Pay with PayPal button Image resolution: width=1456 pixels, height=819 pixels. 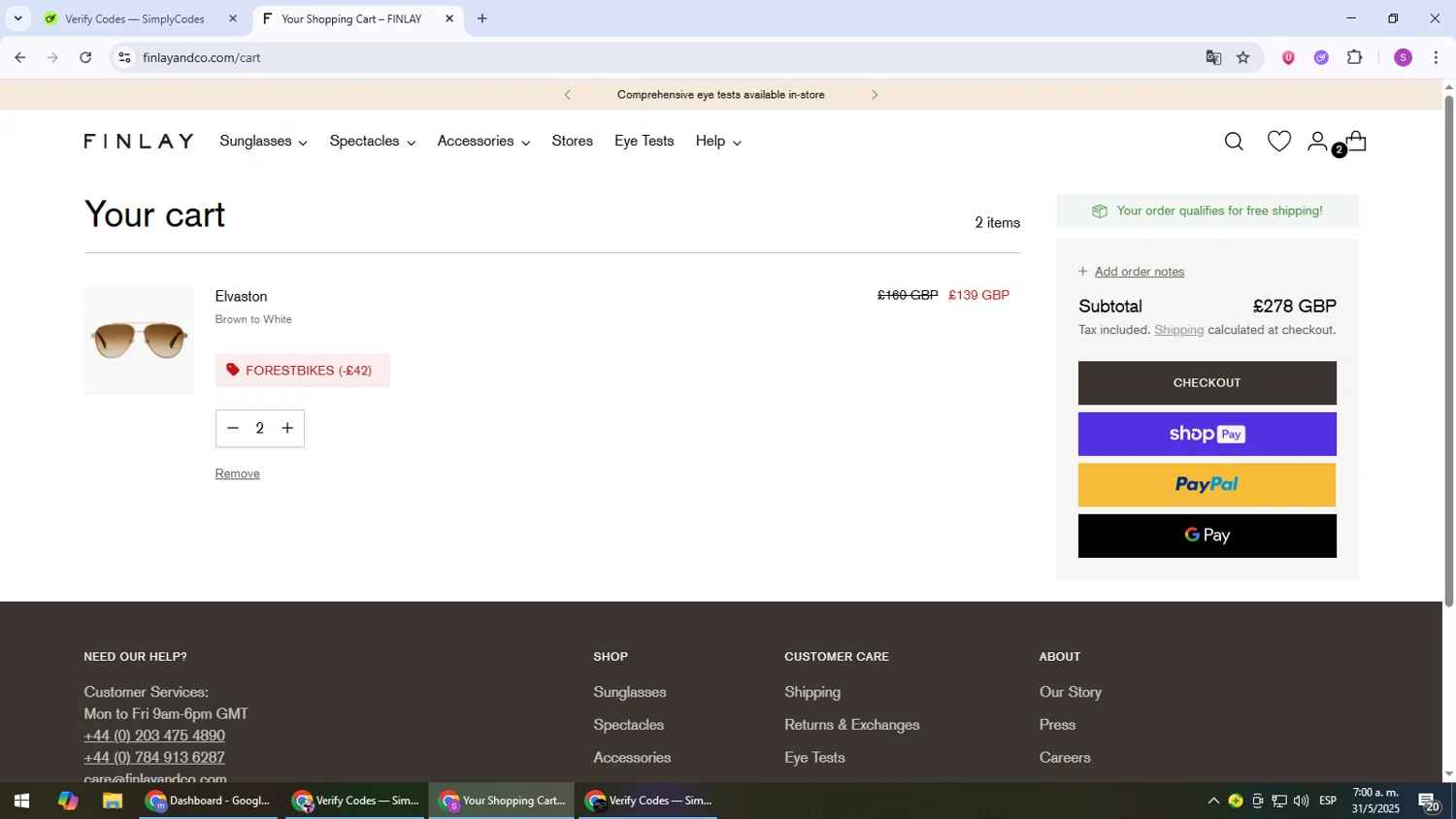tap(1207, 484)
